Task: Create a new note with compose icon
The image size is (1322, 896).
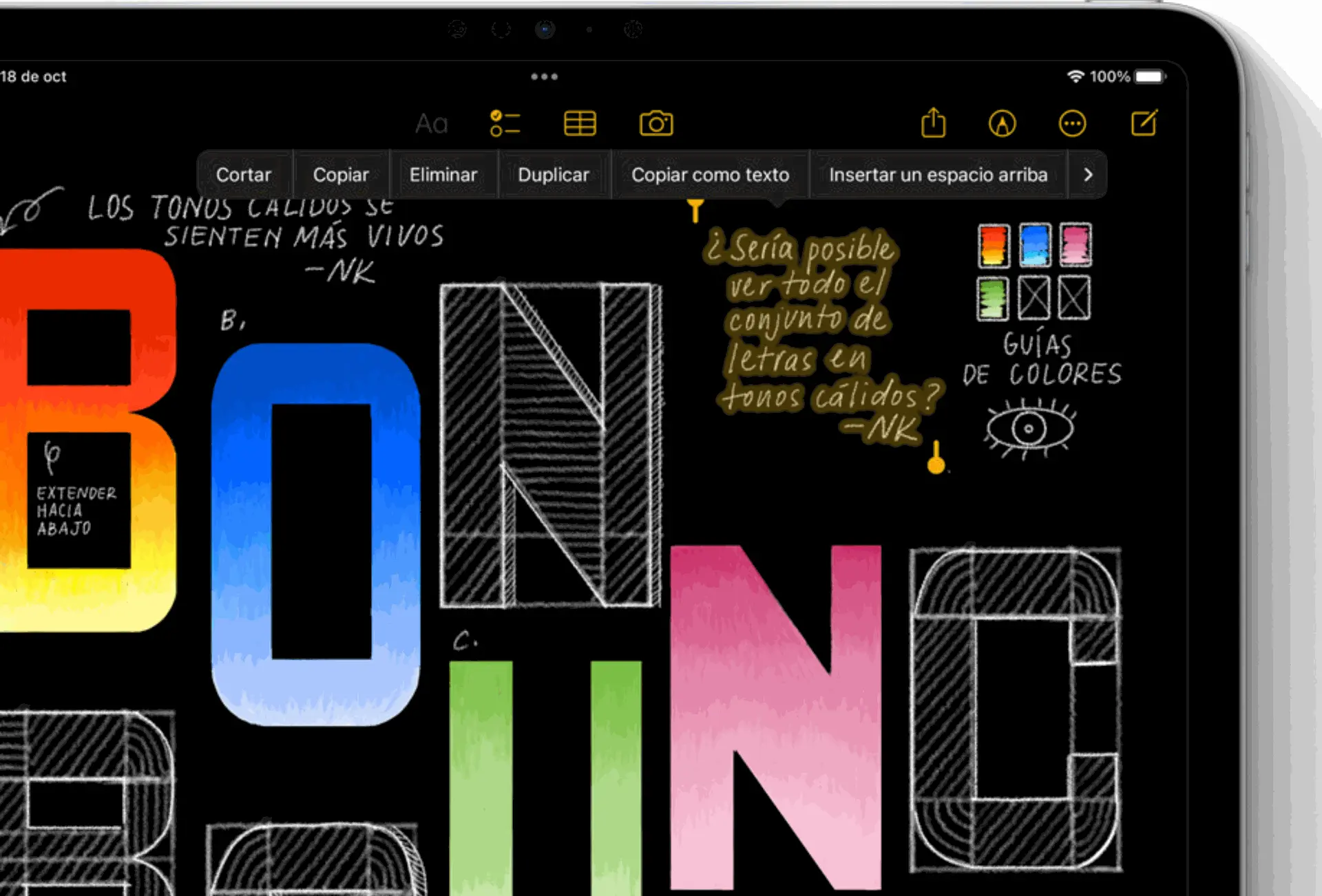Action: [1144, 123]
